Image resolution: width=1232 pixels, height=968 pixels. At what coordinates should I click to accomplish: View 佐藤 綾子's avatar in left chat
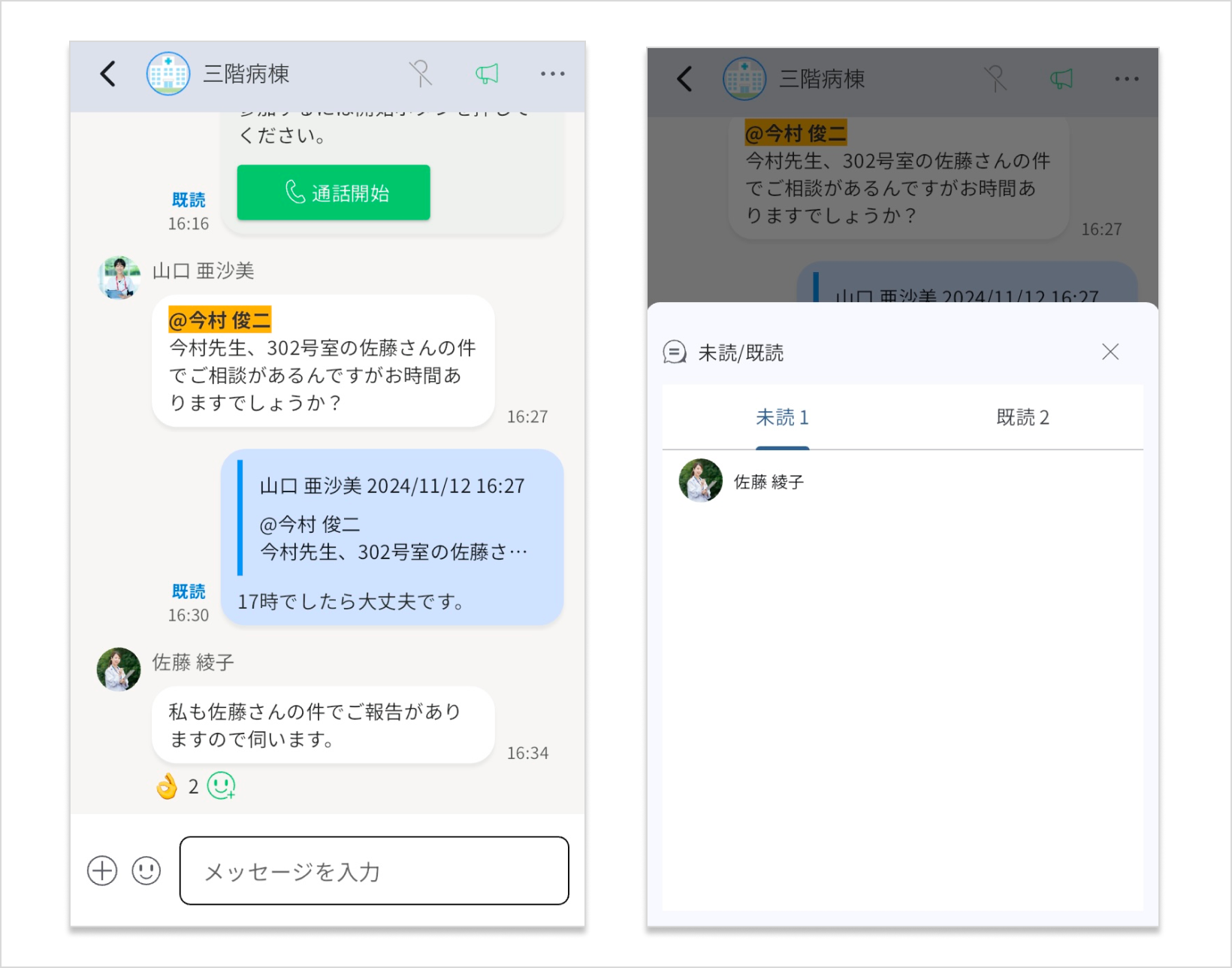click(x=119, y=670)
